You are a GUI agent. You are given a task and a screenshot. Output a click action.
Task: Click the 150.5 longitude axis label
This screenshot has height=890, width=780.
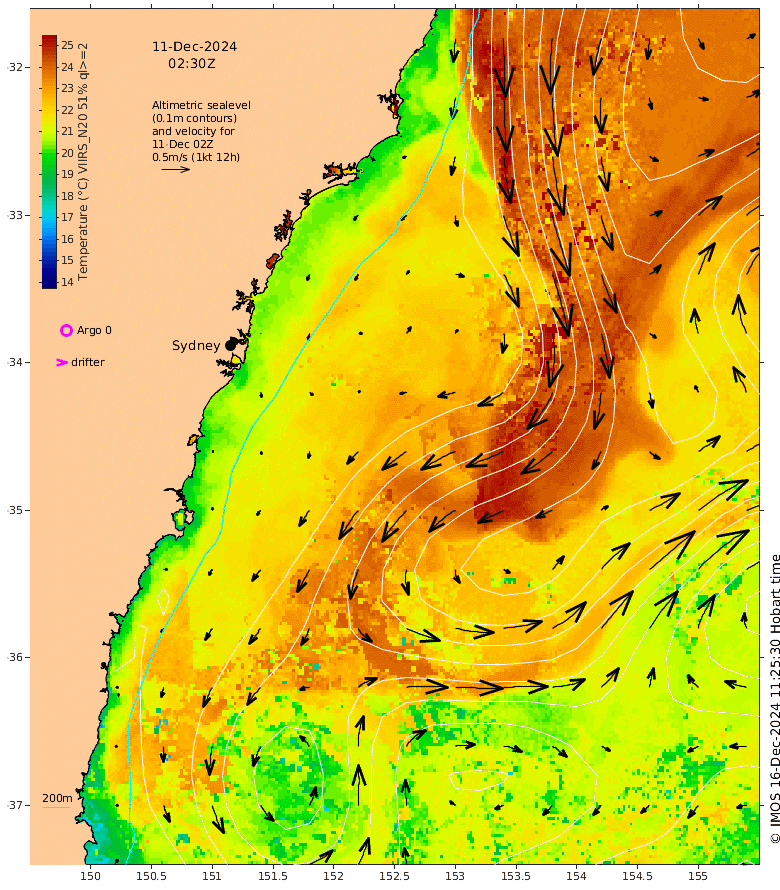tap(152, 876)
